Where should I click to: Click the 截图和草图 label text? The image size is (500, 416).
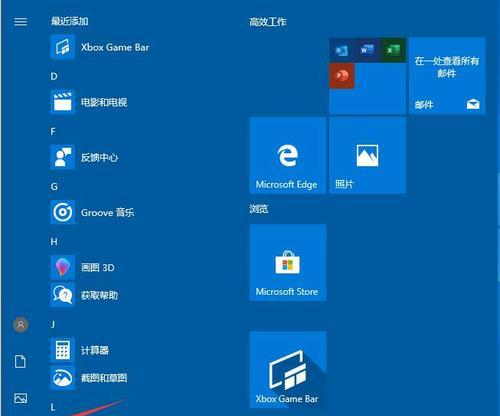tap(104, 378)
